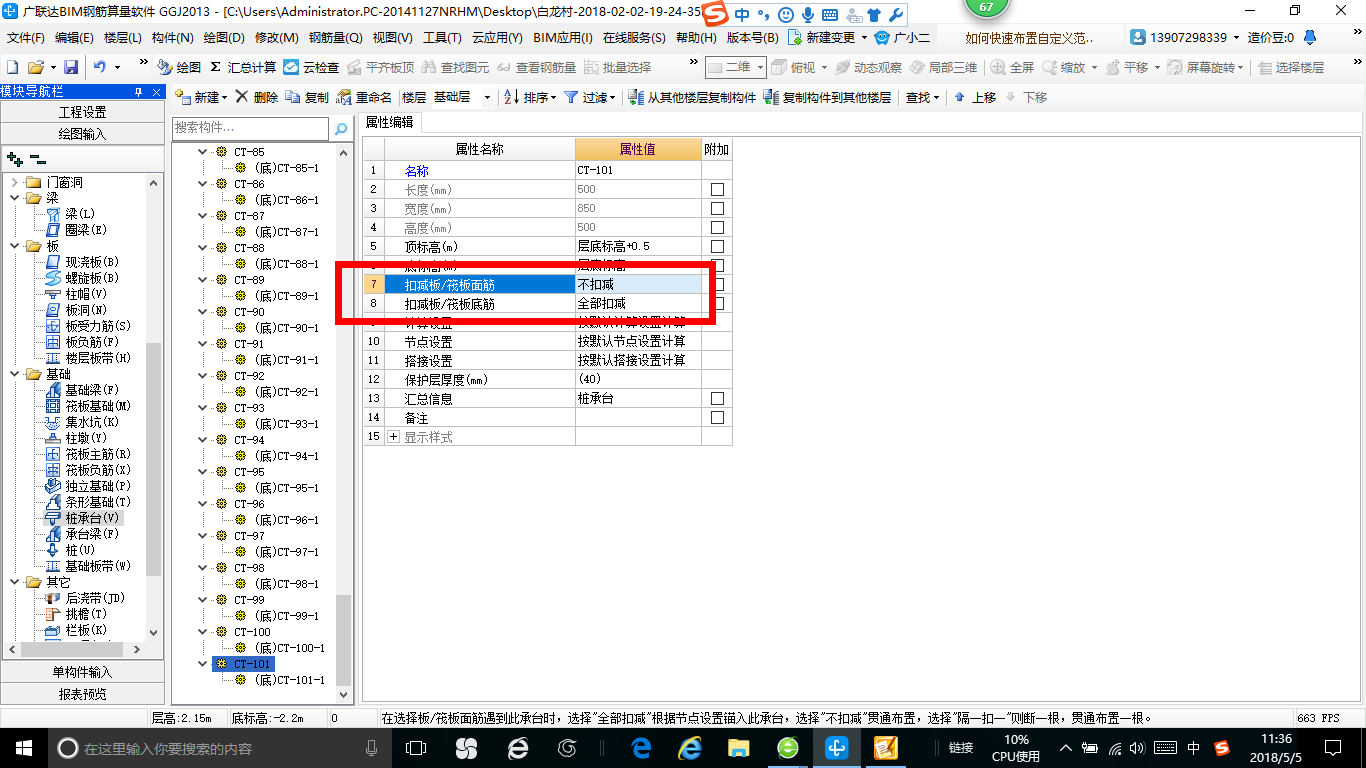Expand the 门窗洞 folder
This screenshot has width=1366, height=768.
pos(14,182)
